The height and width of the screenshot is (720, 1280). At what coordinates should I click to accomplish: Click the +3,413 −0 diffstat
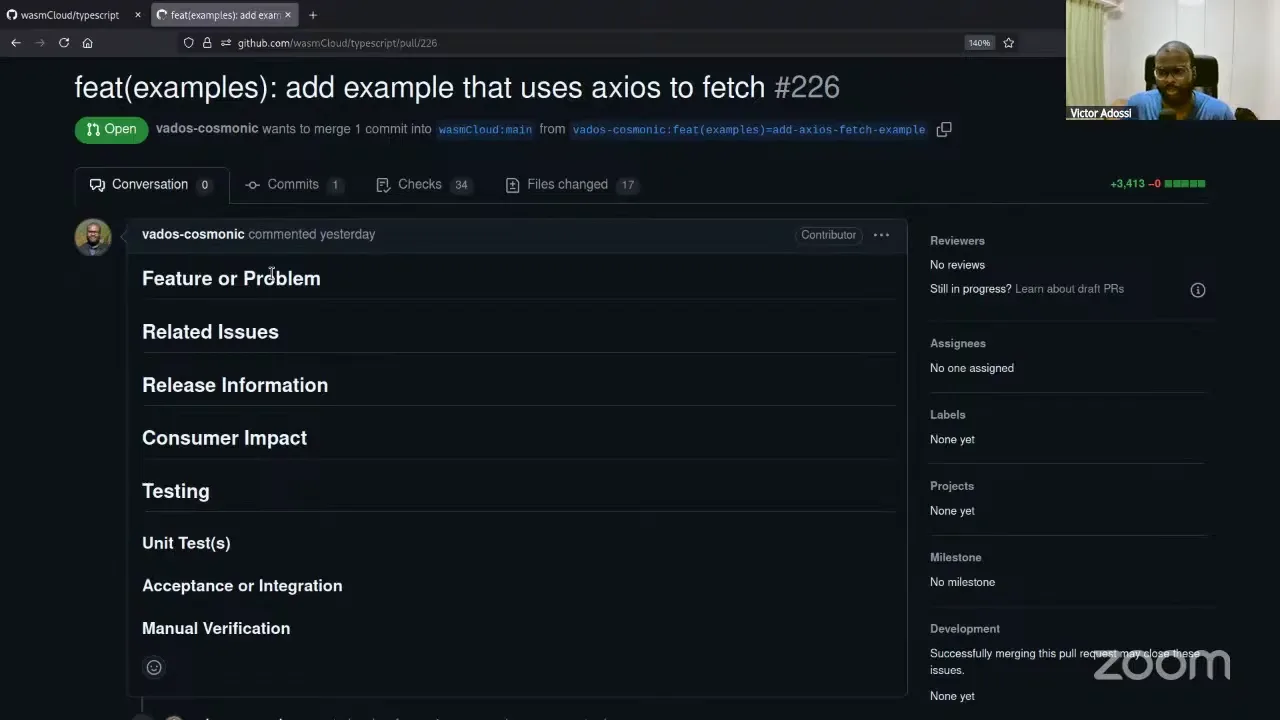(x=1157, y=184)
